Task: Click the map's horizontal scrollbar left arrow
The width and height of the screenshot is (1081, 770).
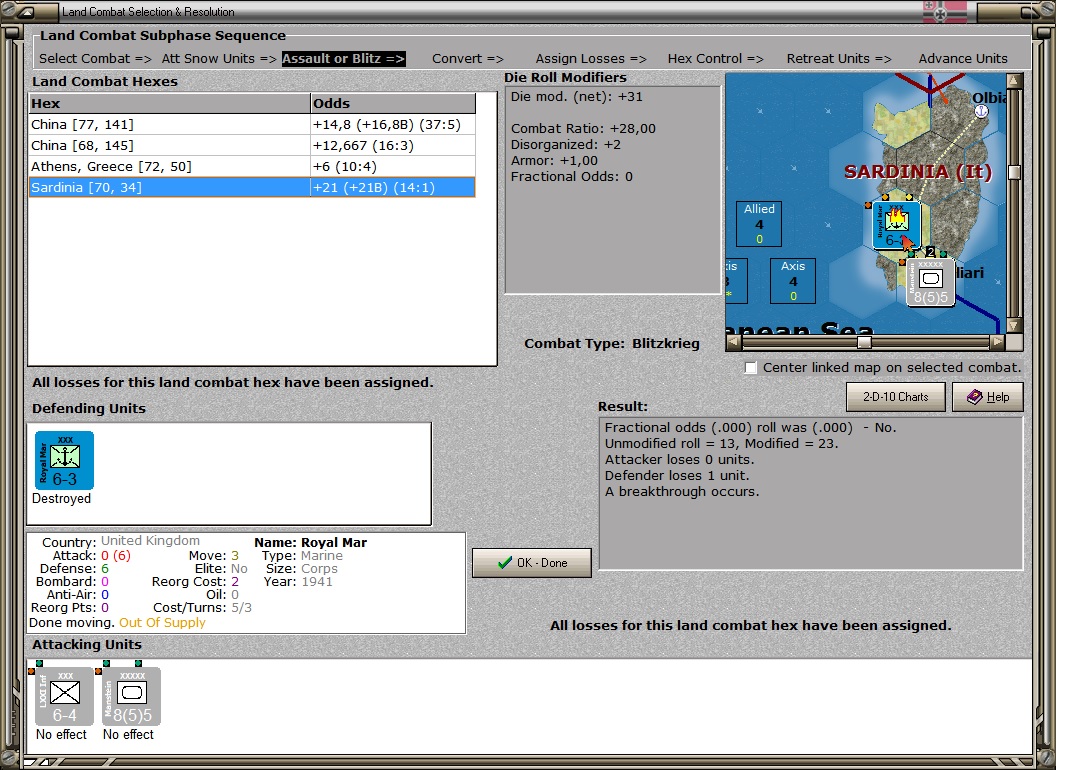Action: [x=734, y=341]
